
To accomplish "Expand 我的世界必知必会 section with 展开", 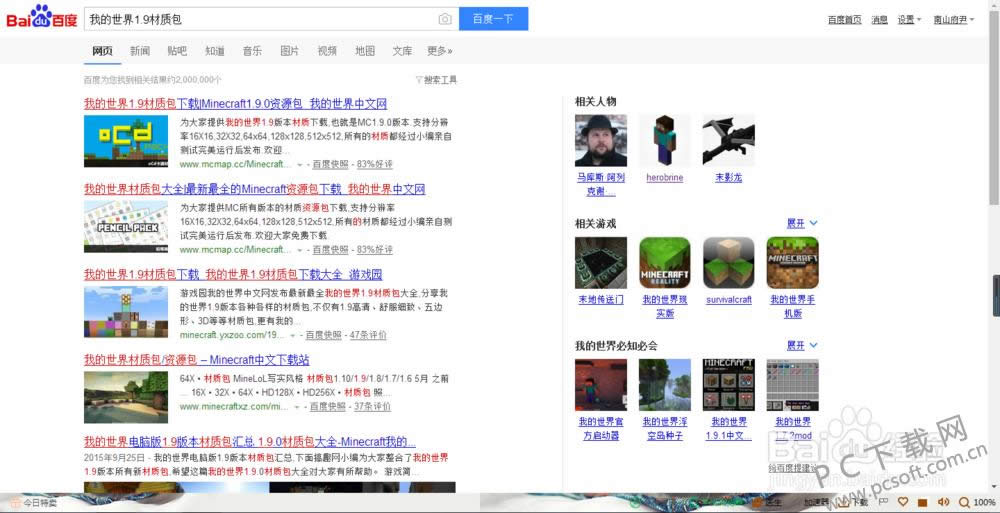I will tap(802, 346).
